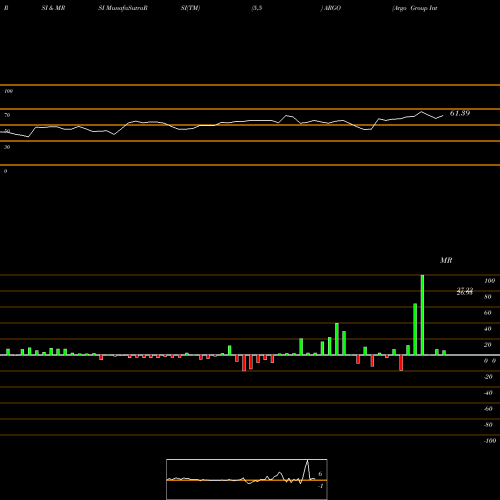Click the end point of RSI line
This screenshot has height=500, width=500.
[x=443, y=116]
